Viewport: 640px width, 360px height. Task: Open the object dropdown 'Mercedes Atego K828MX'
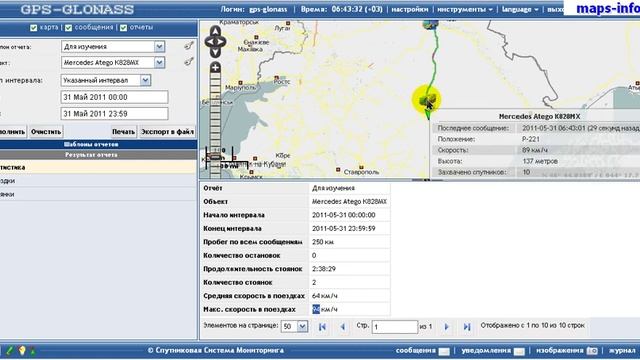(160, 62)
